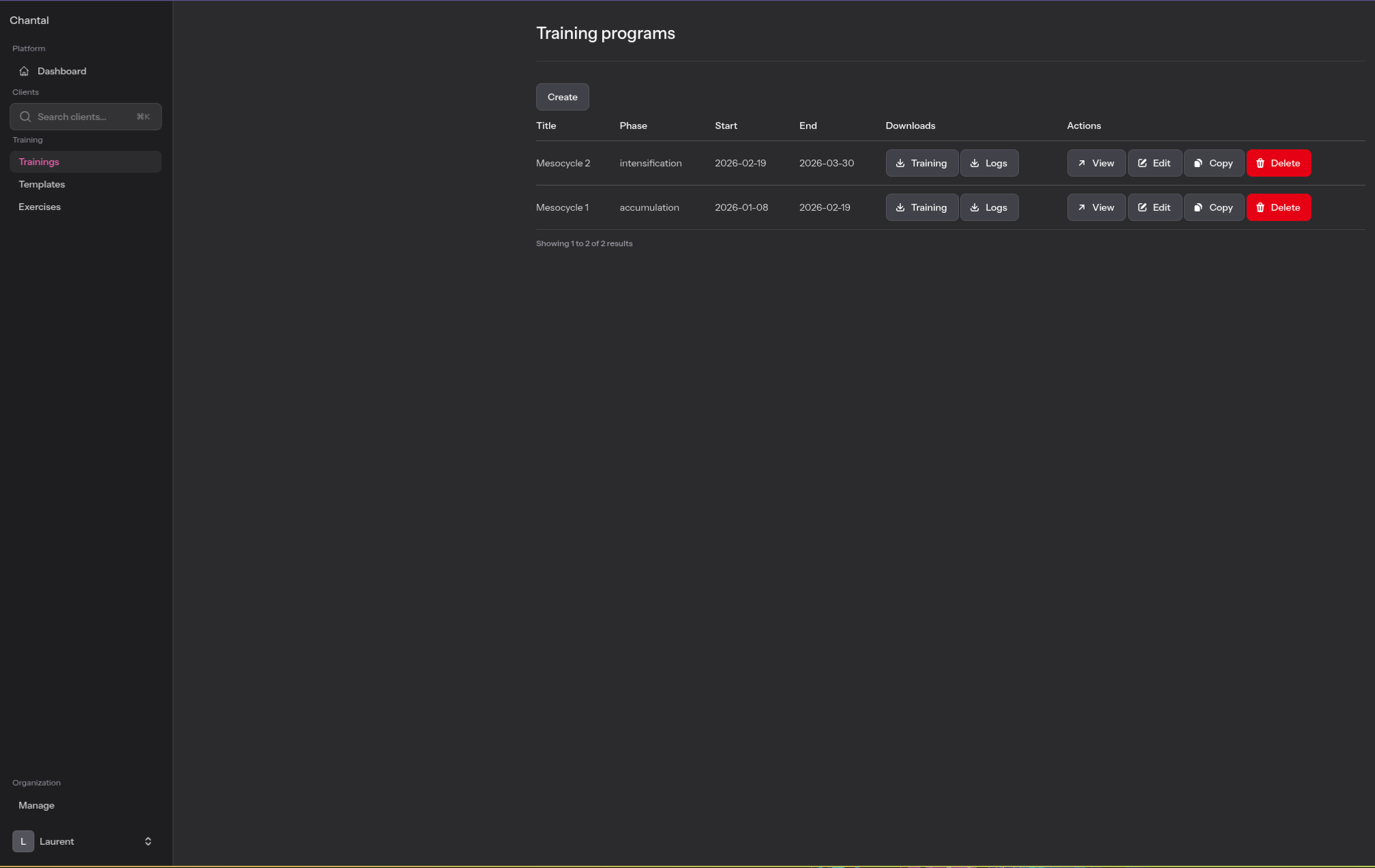Open the Dashboard home icon
This screenshot has height=868, width=1375.
24,71
